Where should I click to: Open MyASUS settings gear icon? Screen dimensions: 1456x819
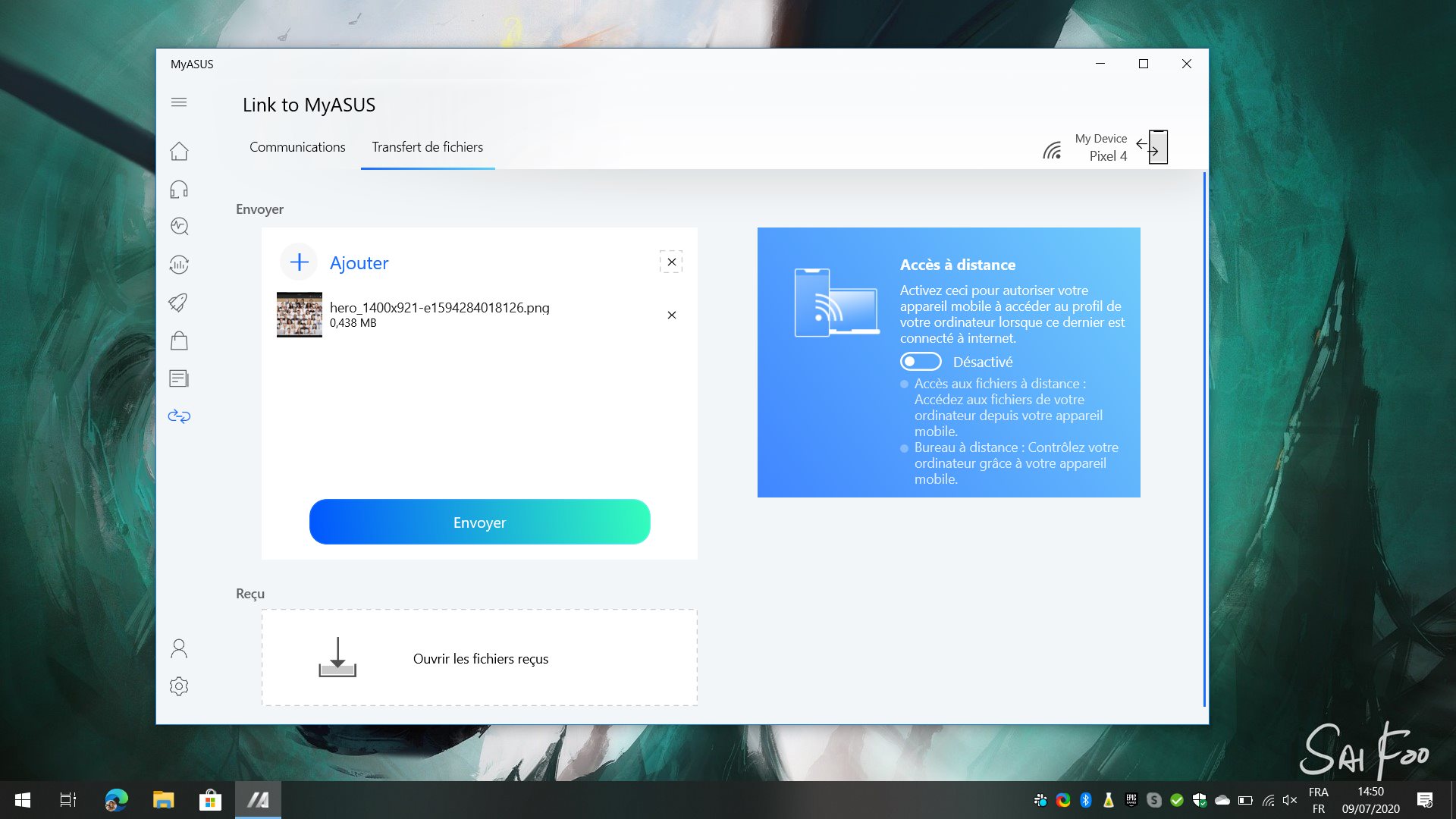click(179, 686)
